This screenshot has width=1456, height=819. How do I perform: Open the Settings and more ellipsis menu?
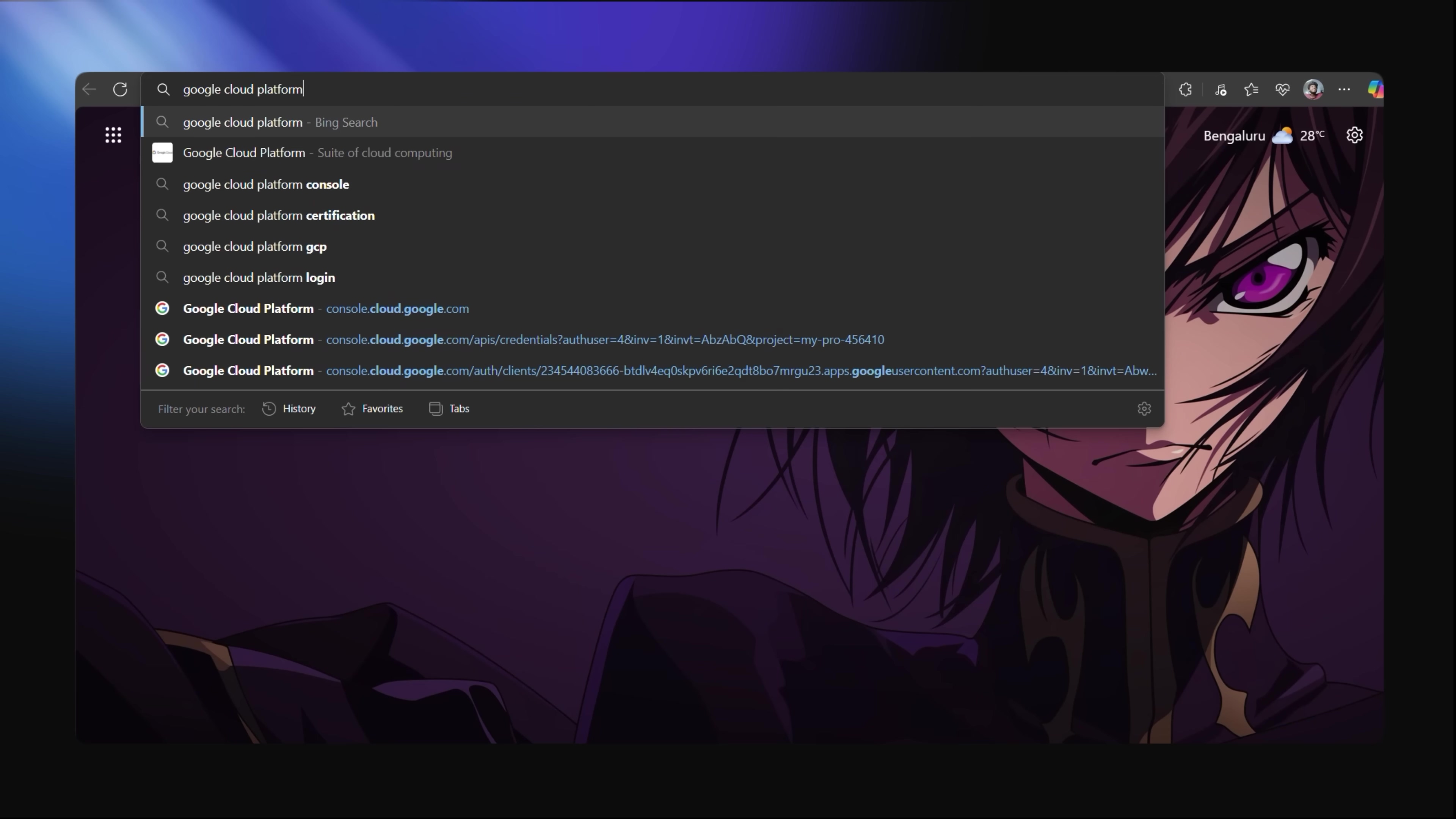pos(1344,89)
